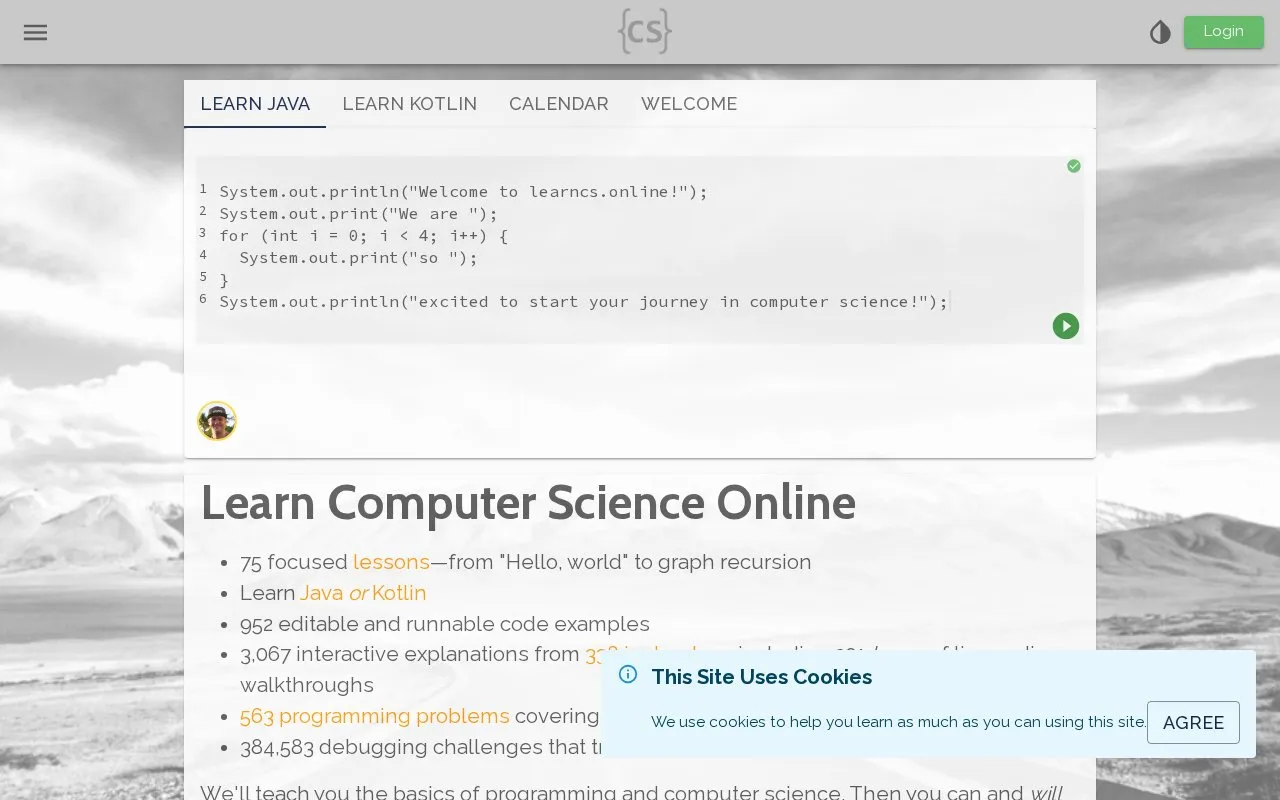Open the 563 programming problems link
Viewport: 1280px width, 800px height.
tap(375, 716)
